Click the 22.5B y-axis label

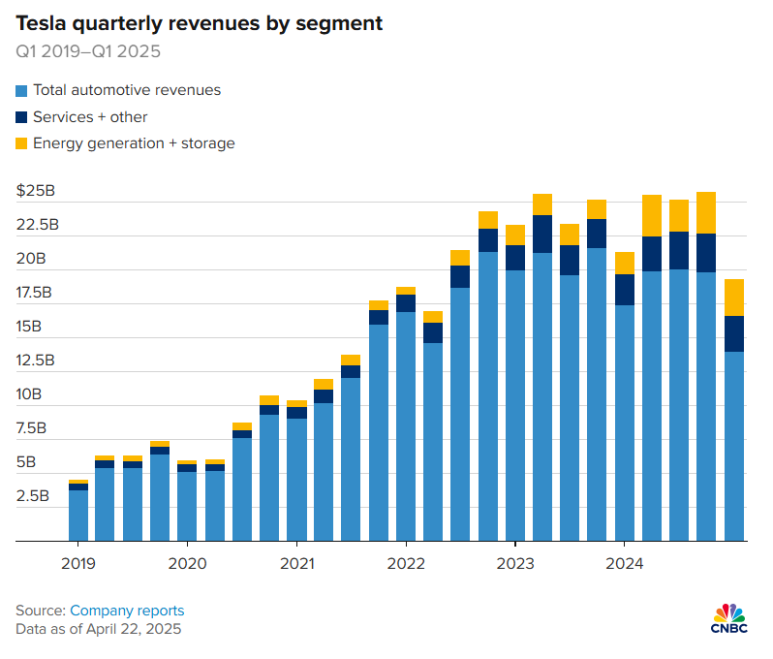coord(37,225)
